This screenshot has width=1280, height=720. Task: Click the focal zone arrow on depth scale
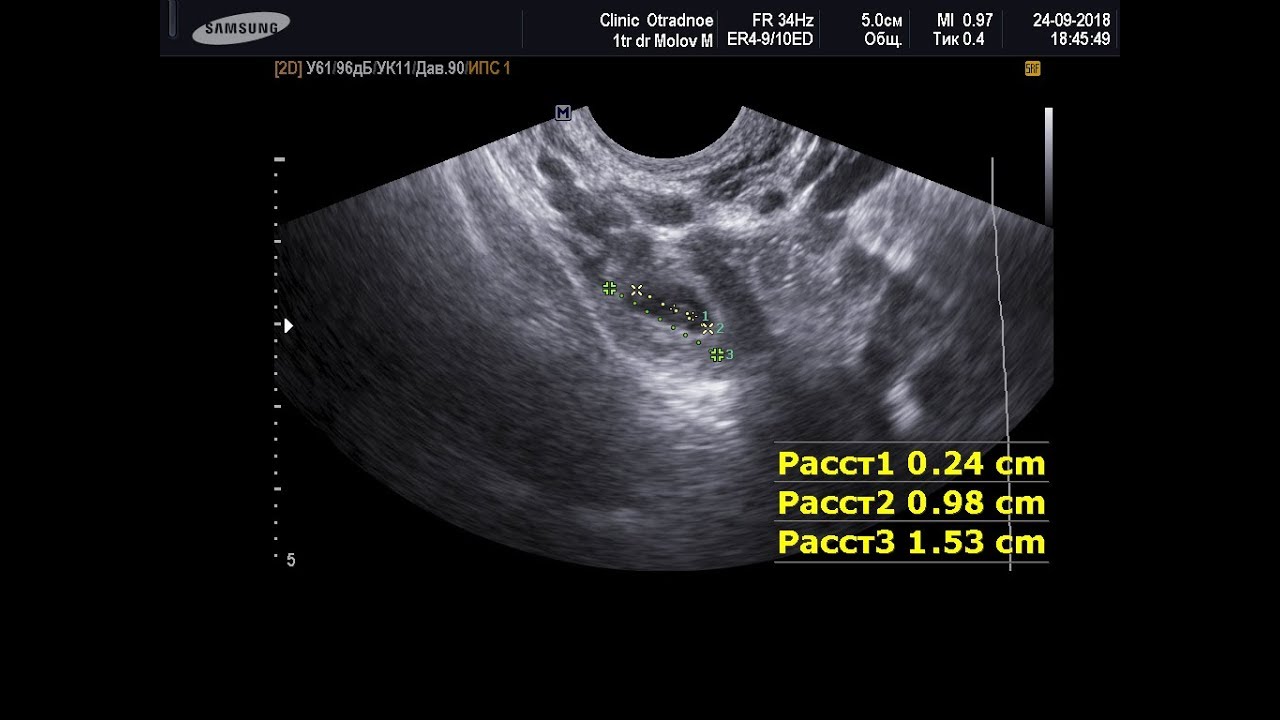(288, 325)
